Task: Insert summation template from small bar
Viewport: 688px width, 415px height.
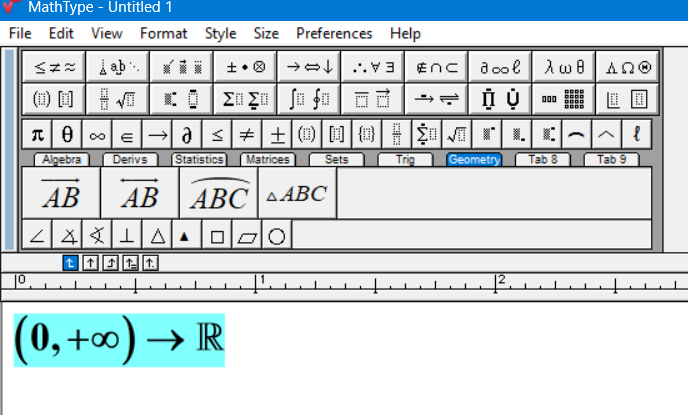Action: click(x=426, y=134)
